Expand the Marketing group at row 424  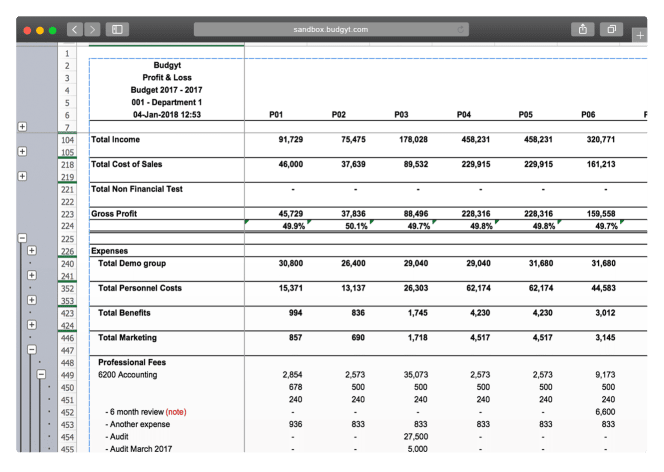(x=32, y=325)
